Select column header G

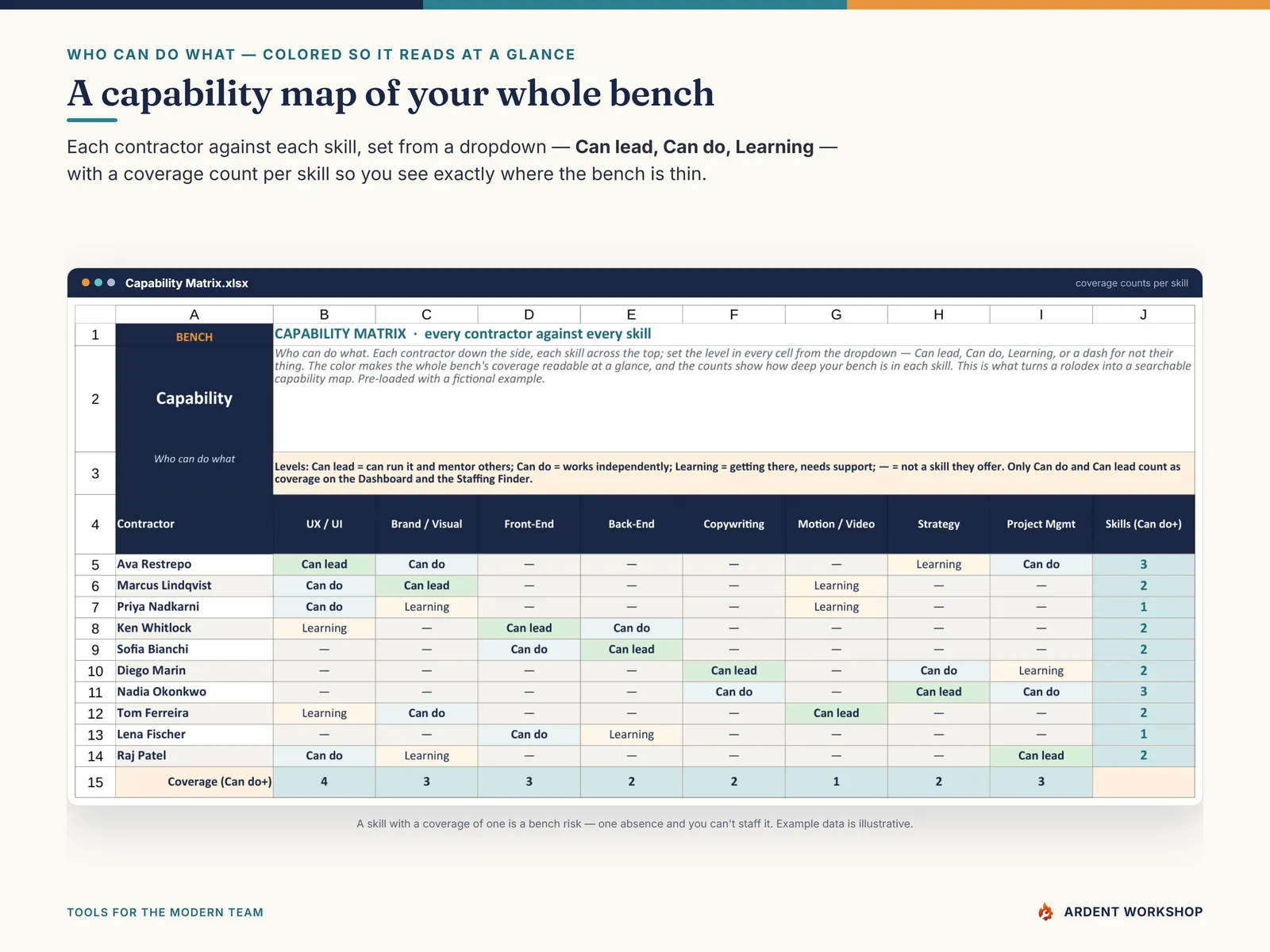click(836, 314)
